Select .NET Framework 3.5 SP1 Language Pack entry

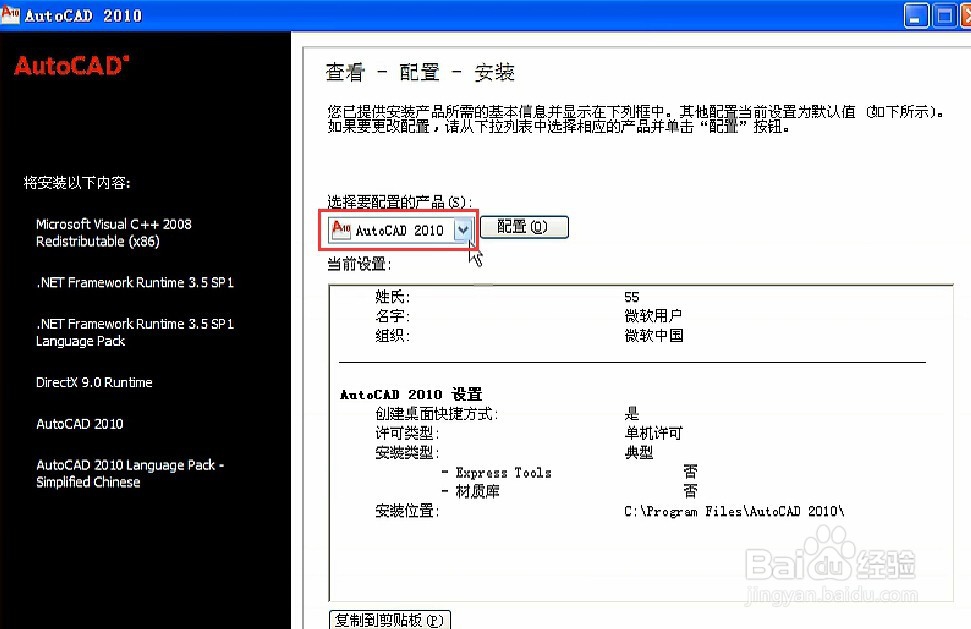(x=135, y=332)
